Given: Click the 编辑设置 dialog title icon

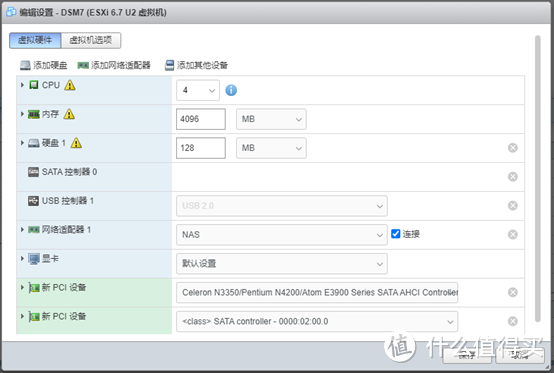Looking at the screenshot, I should (x=11, y=12).
